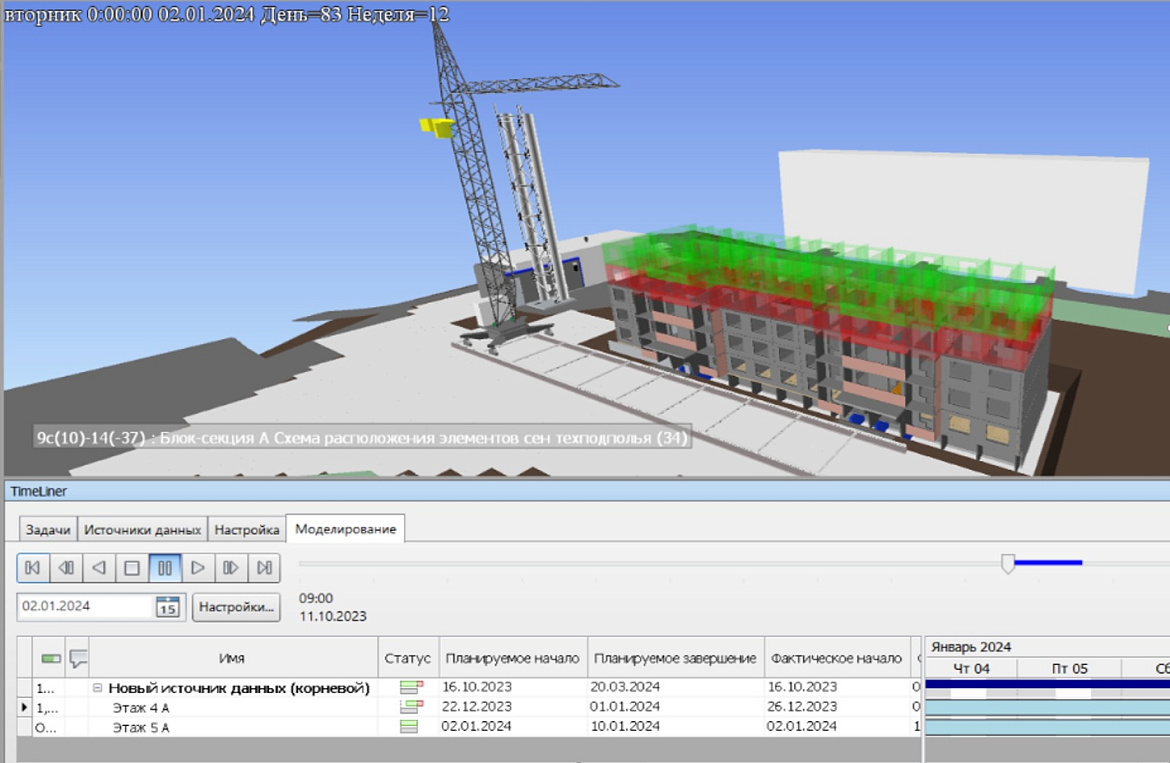Click the comments column header icon
Screen dimensions: 1170x763
[x=78, y=659]
